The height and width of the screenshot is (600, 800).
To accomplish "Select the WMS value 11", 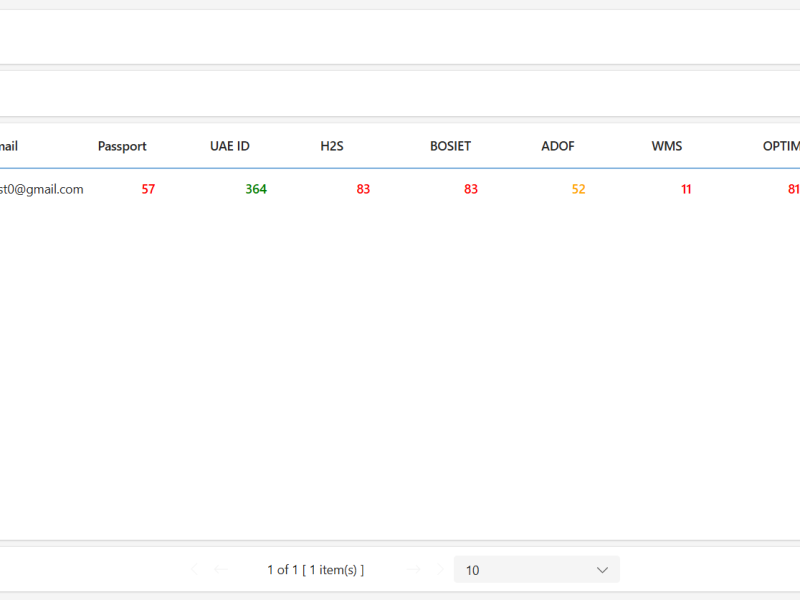I will coord(686,189).
